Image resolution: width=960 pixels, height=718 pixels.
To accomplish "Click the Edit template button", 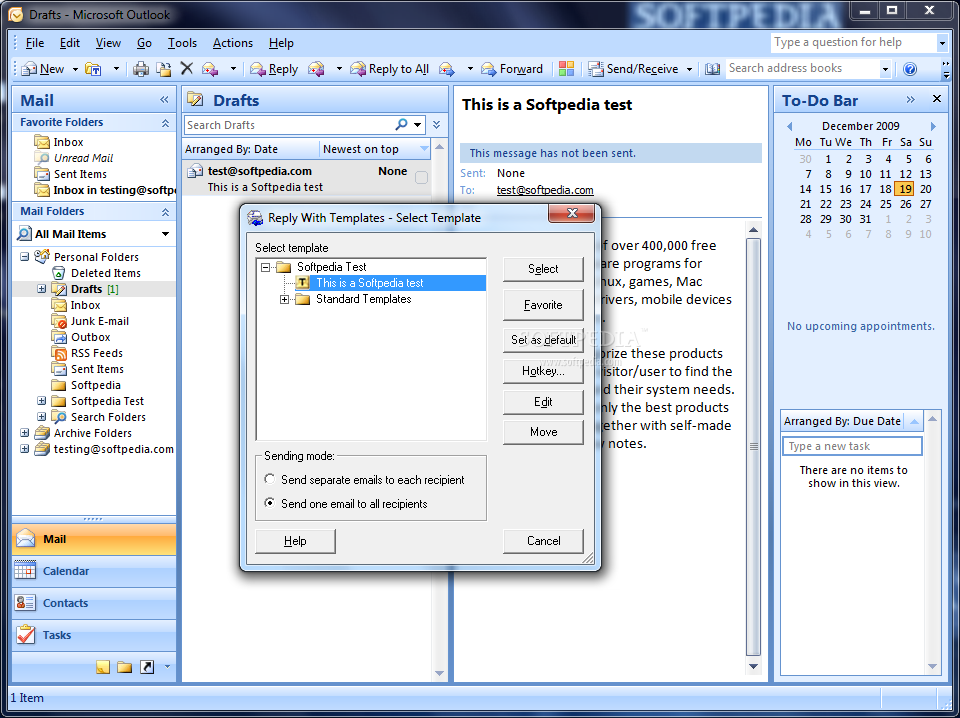I will pyautogui.click(x=543, y=402).
